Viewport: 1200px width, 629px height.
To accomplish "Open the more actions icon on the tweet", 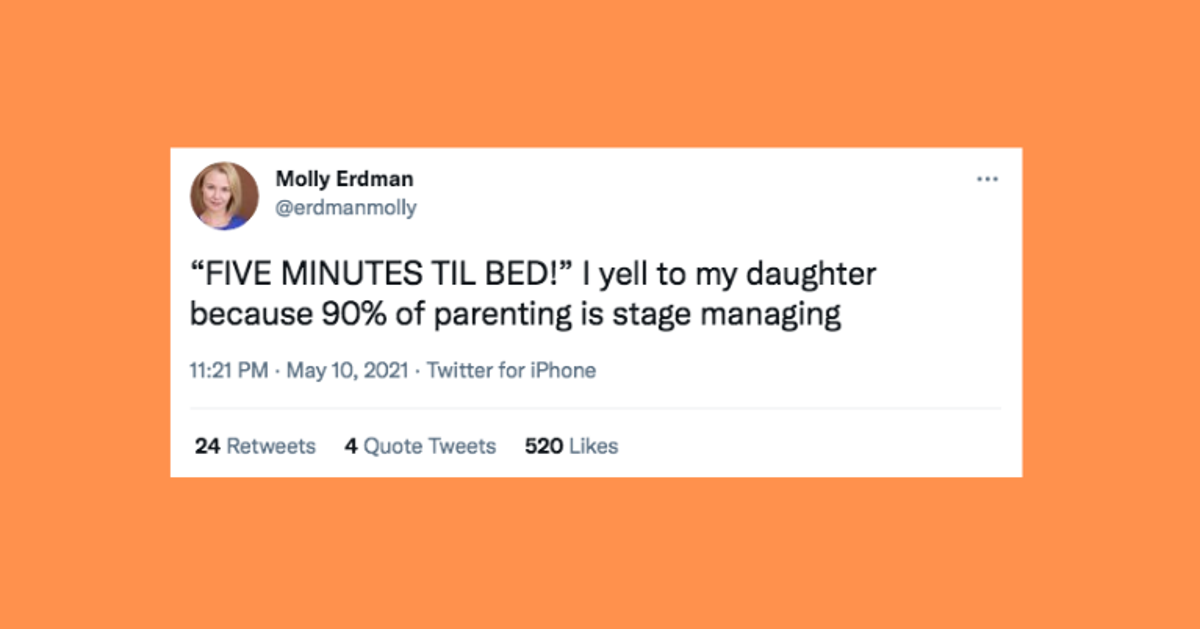I will (x=988, y=178).
